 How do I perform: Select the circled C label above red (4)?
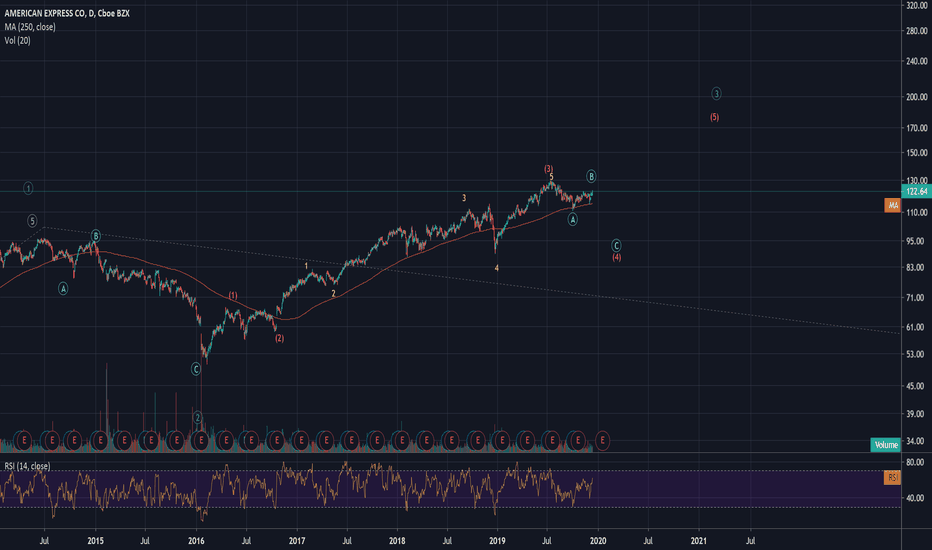(x=616, y=246)
